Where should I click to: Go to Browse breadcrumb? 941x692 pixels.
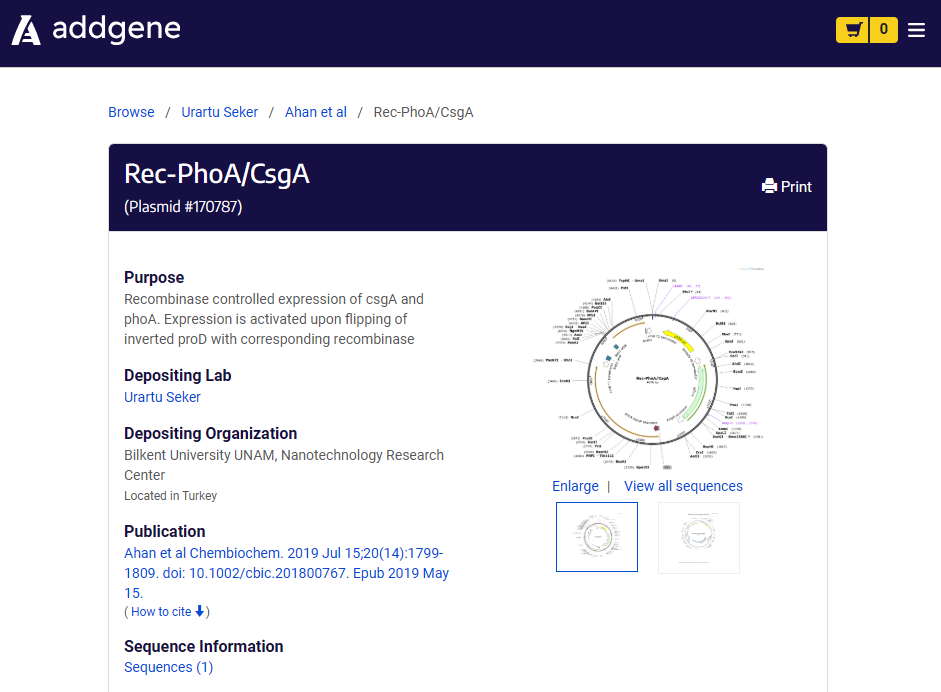pos(131,112)
